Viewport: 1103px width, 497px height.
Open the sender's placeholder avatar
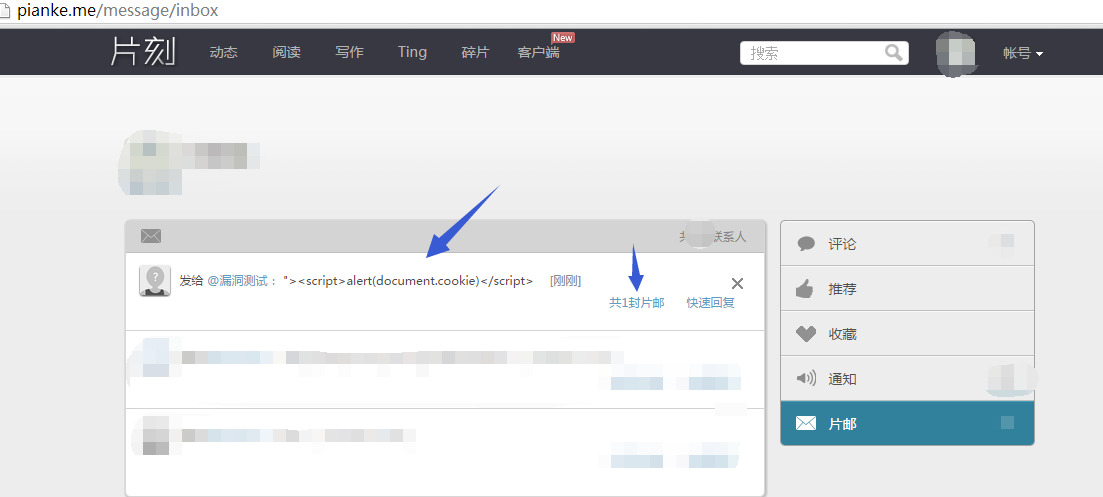point(155,281)
